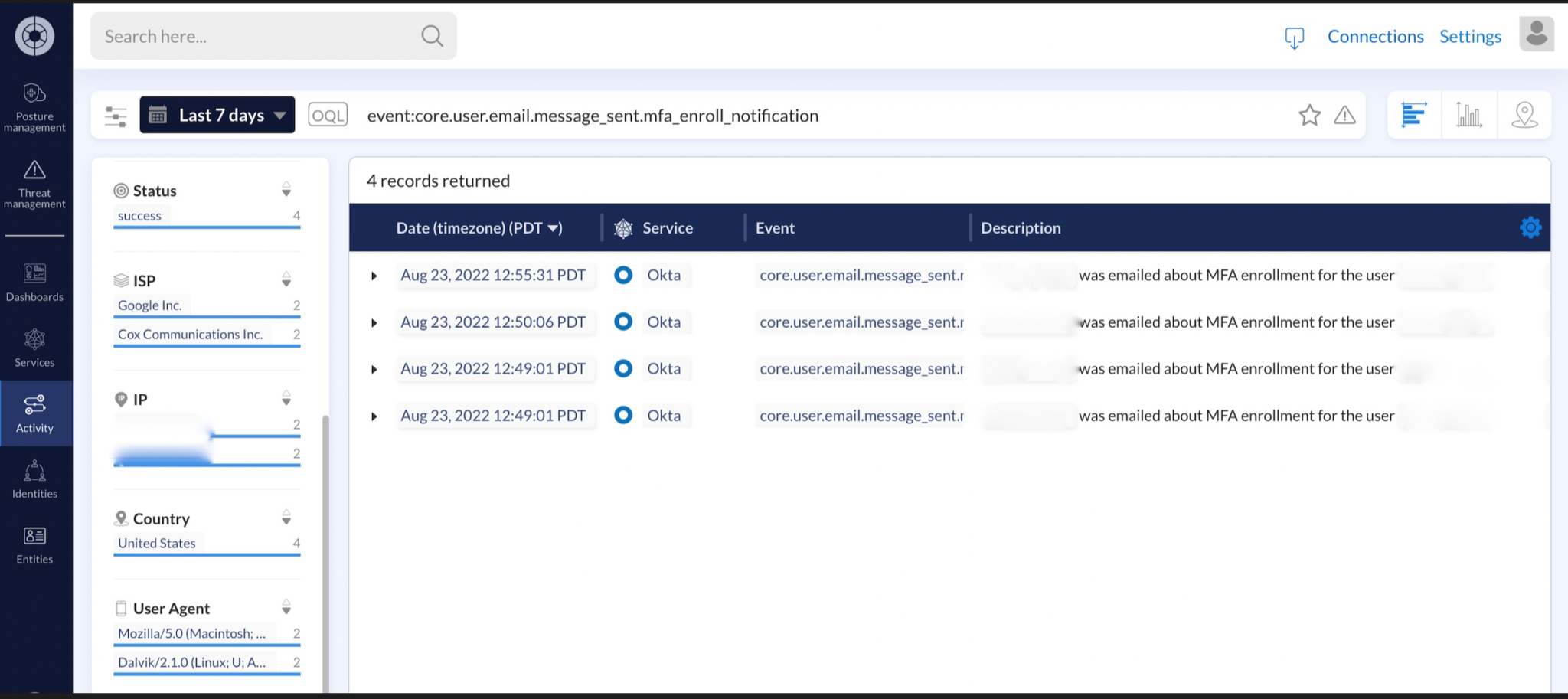Open the PDT timezone dropdown in Date header

[536, 228]
